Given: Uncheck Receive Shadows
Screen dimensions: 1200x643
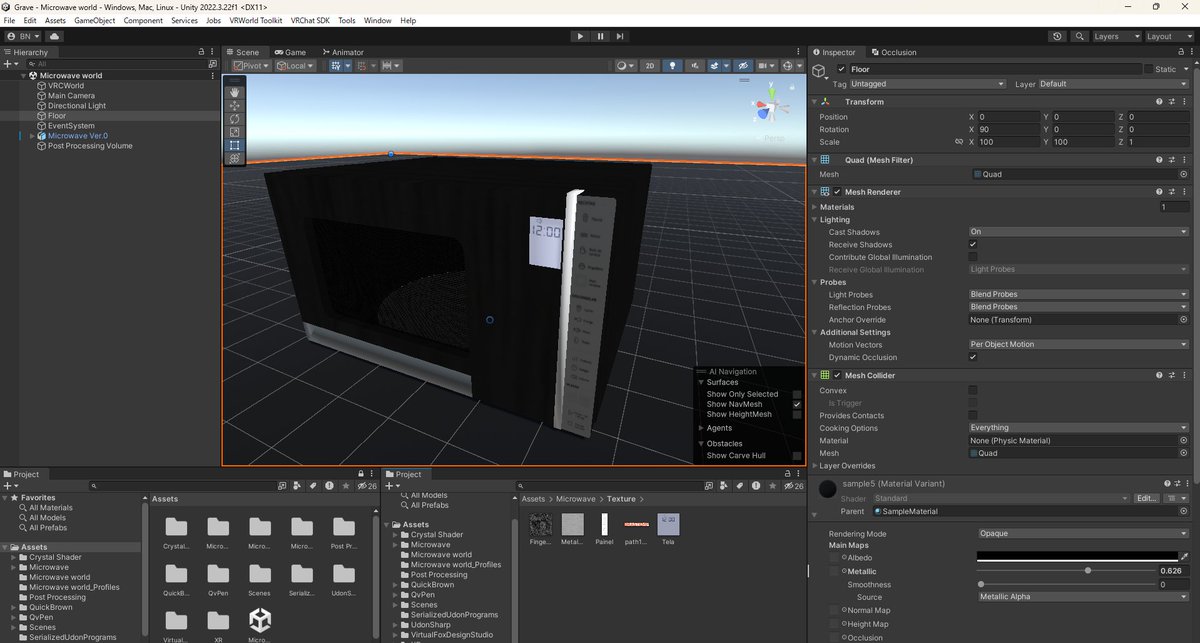Looking at the screenshot, I should click(973, 245).
